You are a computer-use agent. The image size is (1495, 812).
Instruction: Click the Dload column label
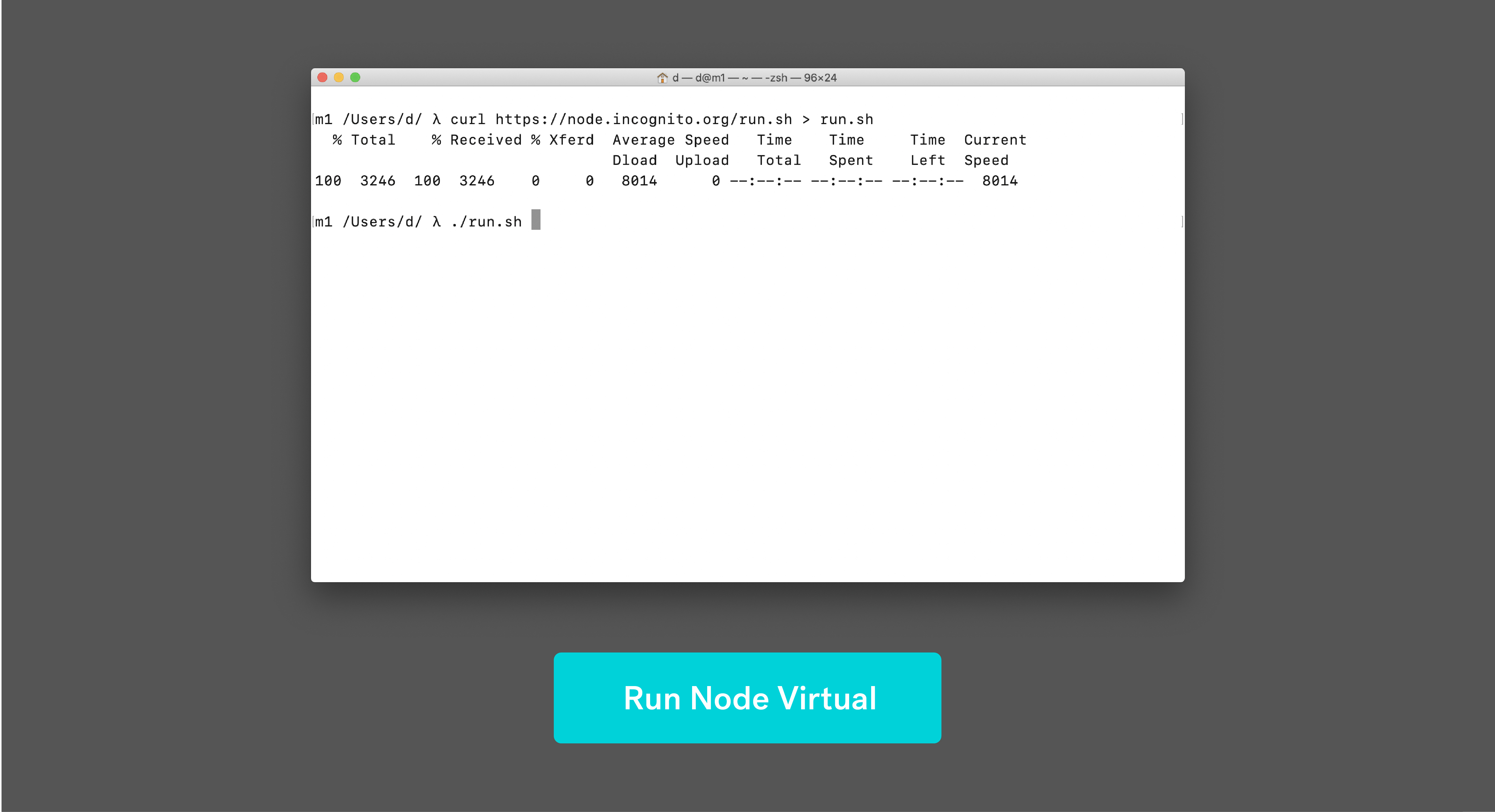coord(634,160)
